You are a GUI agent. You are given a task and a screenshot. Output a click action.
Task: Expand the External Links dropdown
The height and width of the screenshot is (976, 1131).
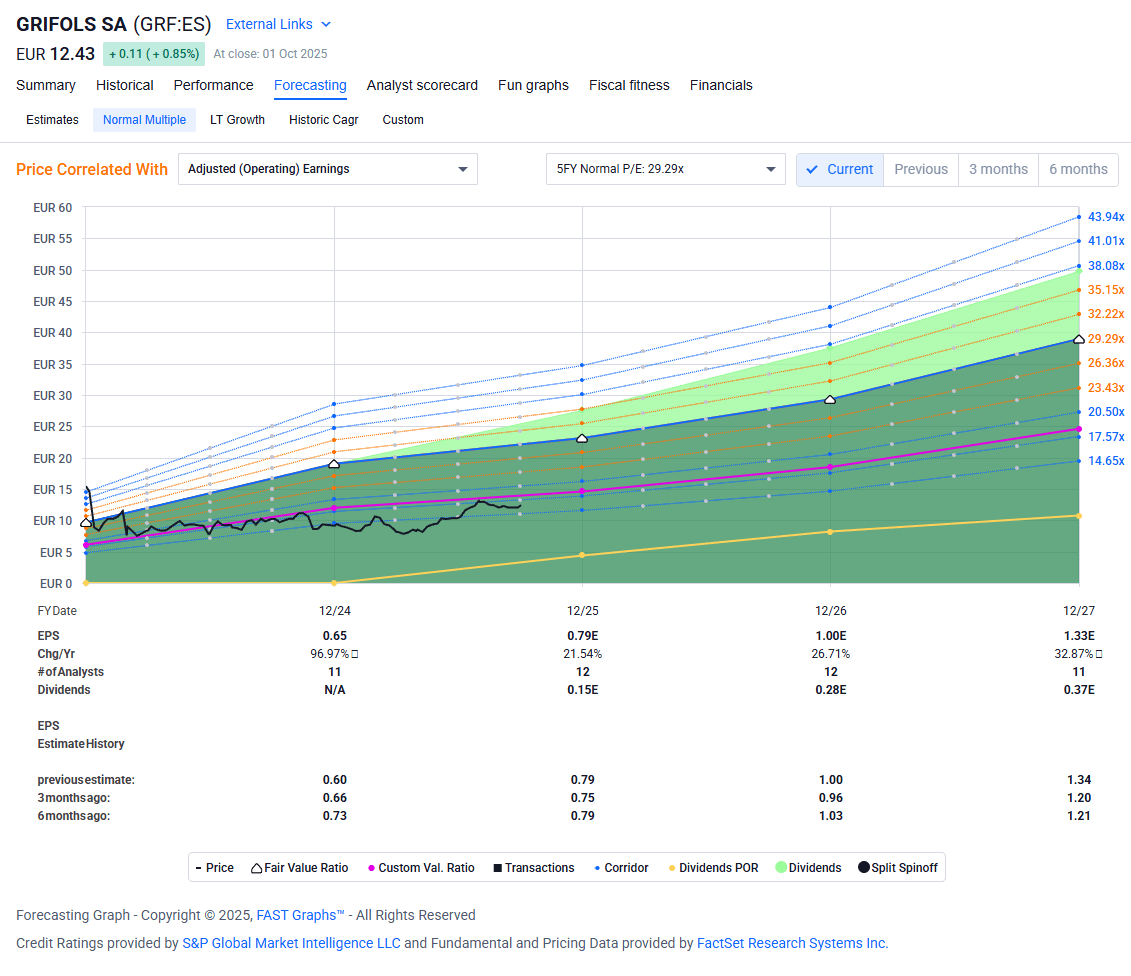coord(277,24)
